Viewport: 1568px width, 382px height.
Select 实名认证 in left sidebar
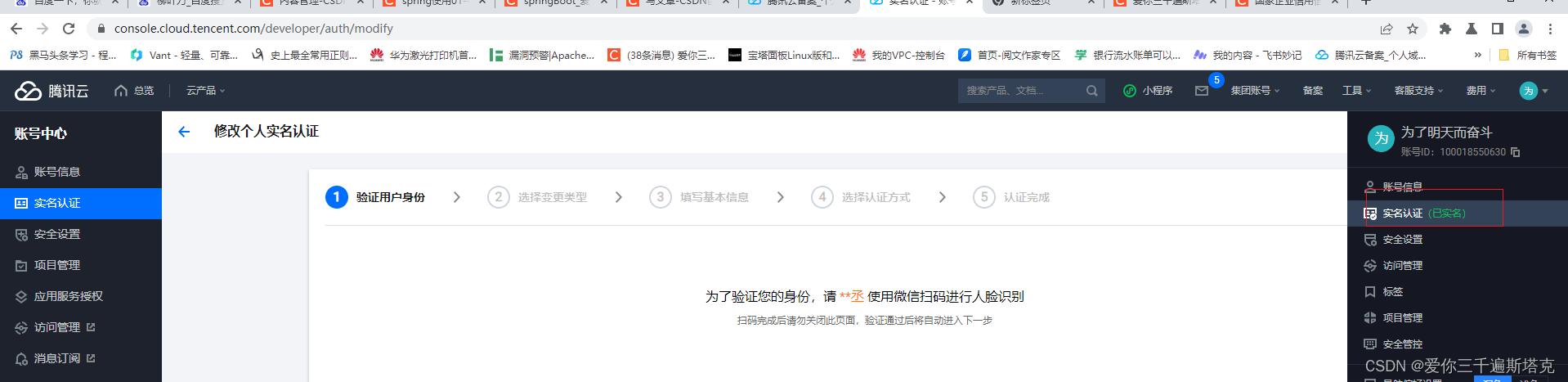click(x=81, y=203)
